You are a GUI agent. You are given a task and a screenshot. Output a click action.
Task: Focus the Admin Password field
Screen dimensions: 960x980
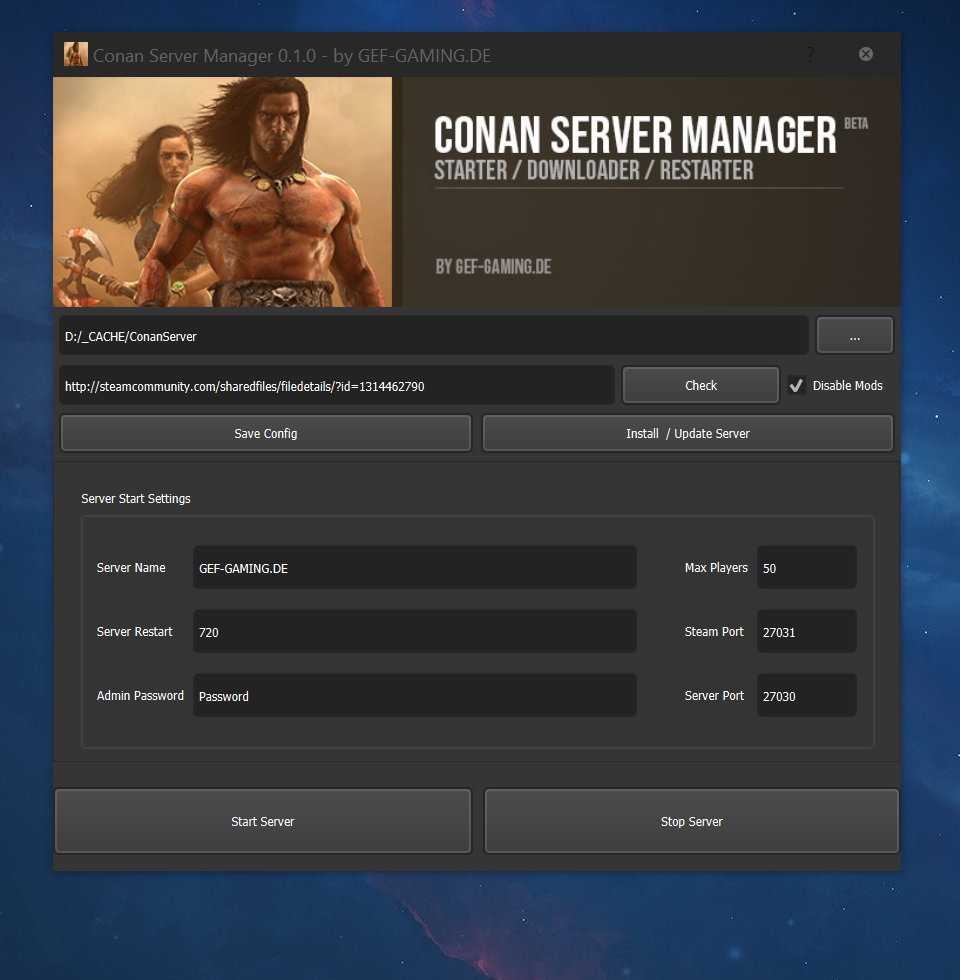[x=414, y=695]
